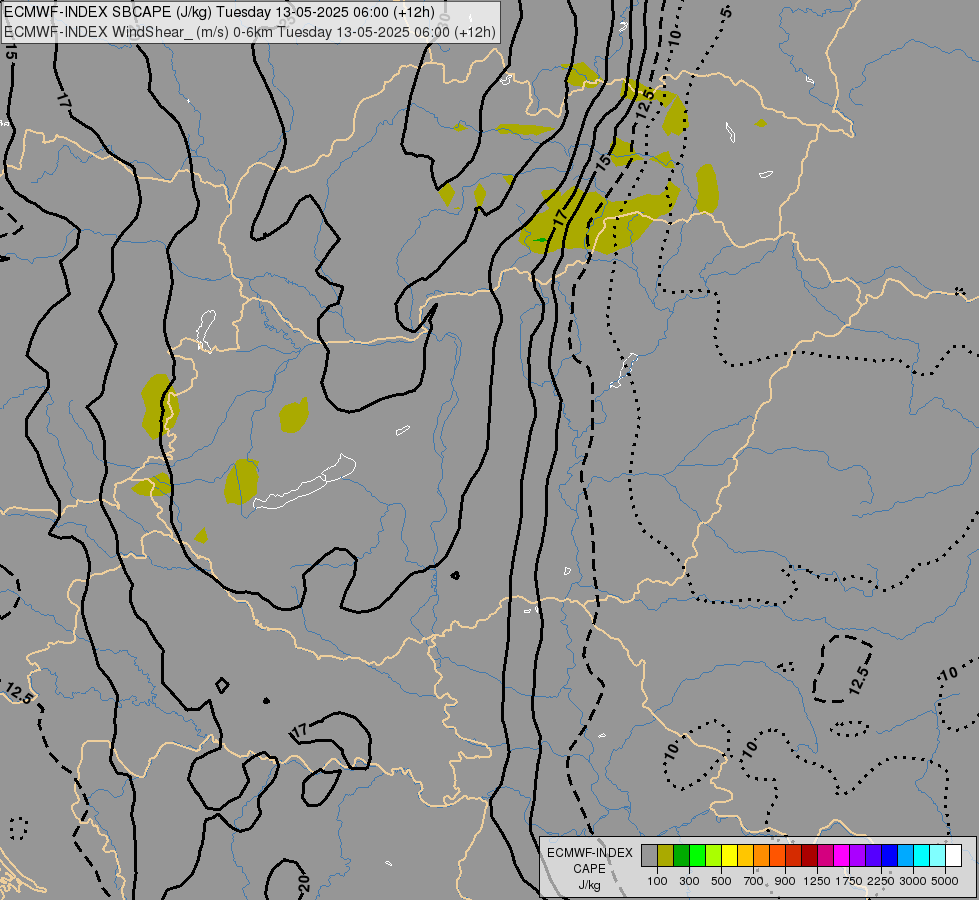979x900 pixels.
Task: Click the SBCAPE title line at top
Action: pyautogui.click(x=219, y=12)
